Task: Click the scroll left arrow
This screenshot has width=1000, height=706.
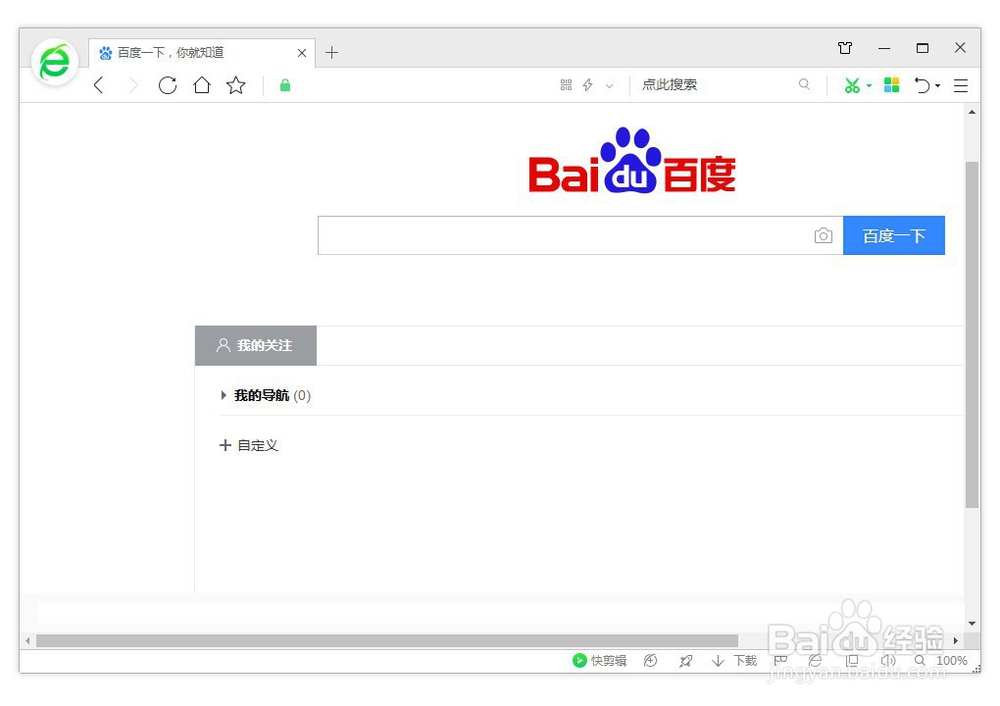Action: [x=27, y=640]
